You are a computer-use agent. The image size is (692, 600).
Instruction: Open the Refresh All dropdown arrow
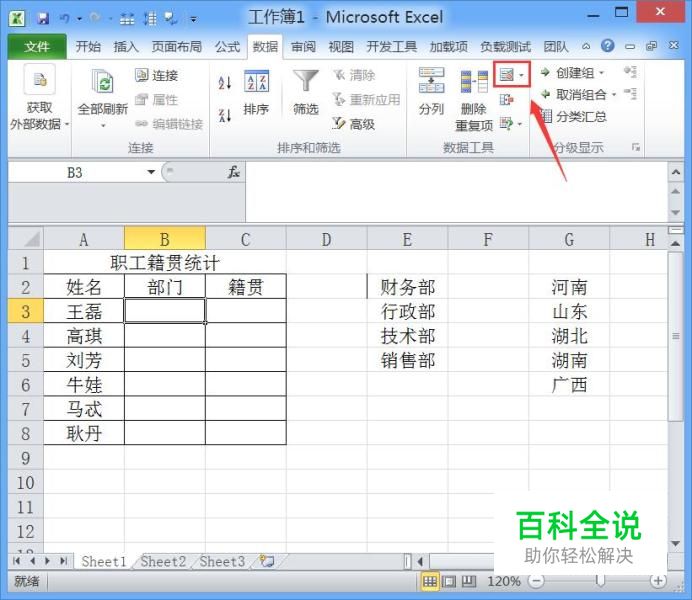click(103, 125)
